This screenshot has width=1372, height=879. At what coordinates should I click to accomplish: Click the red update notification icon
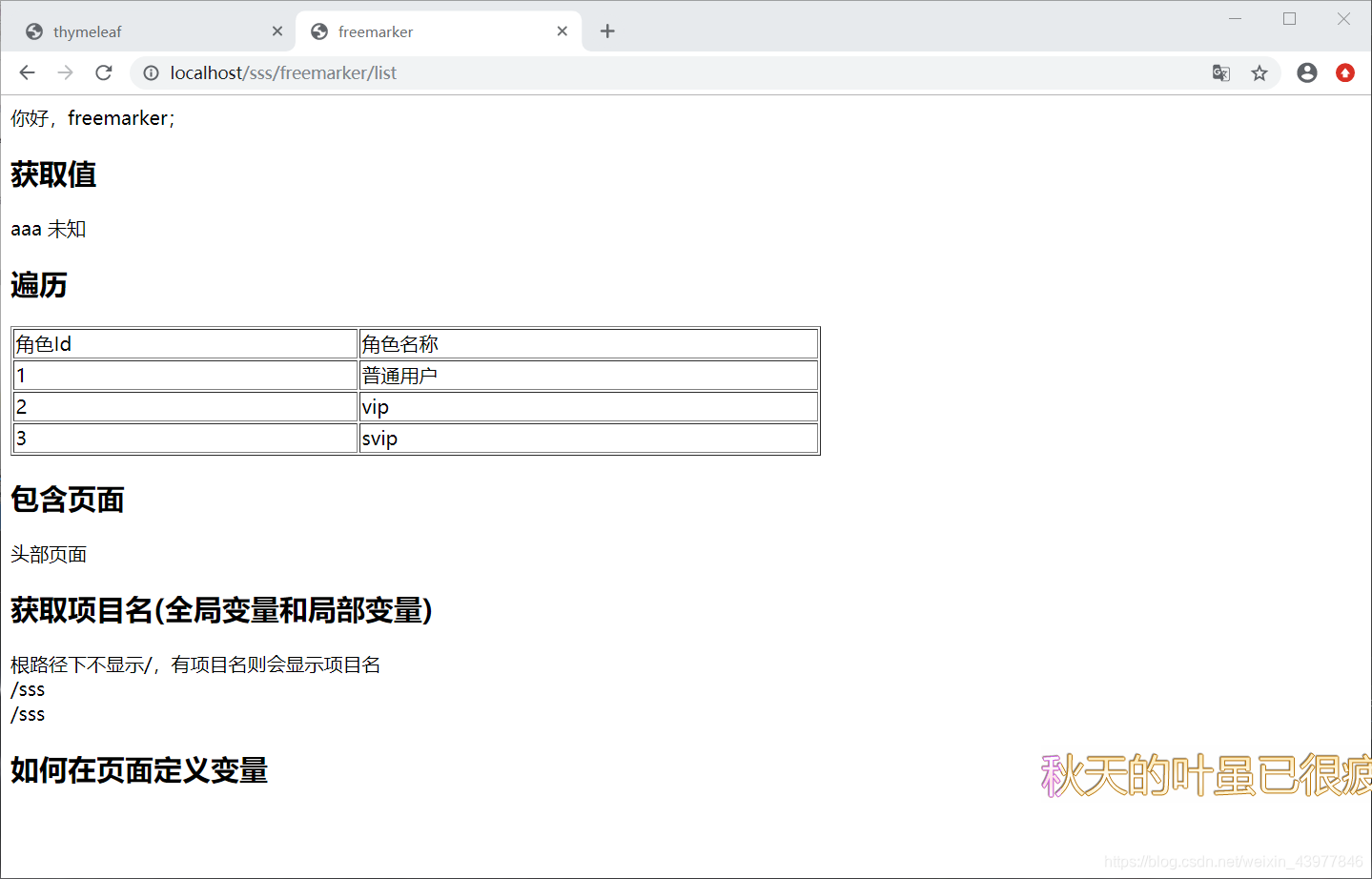[x=1345, y=72]
